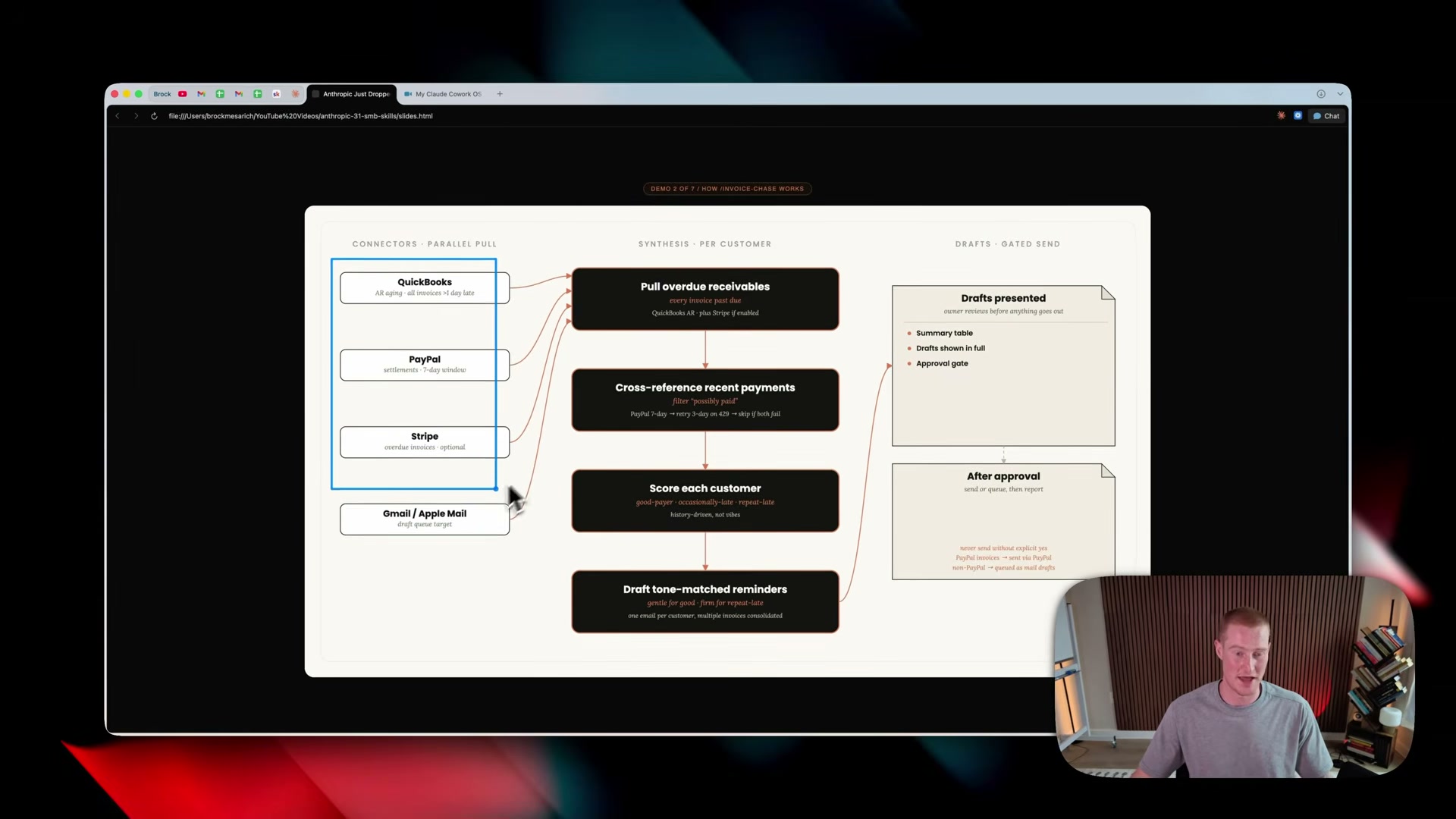Image resolution: width=1456 pixels, height=819 pixels.
Task: Open the Claude starburst pinned tab
Action: tap(295, 94)
